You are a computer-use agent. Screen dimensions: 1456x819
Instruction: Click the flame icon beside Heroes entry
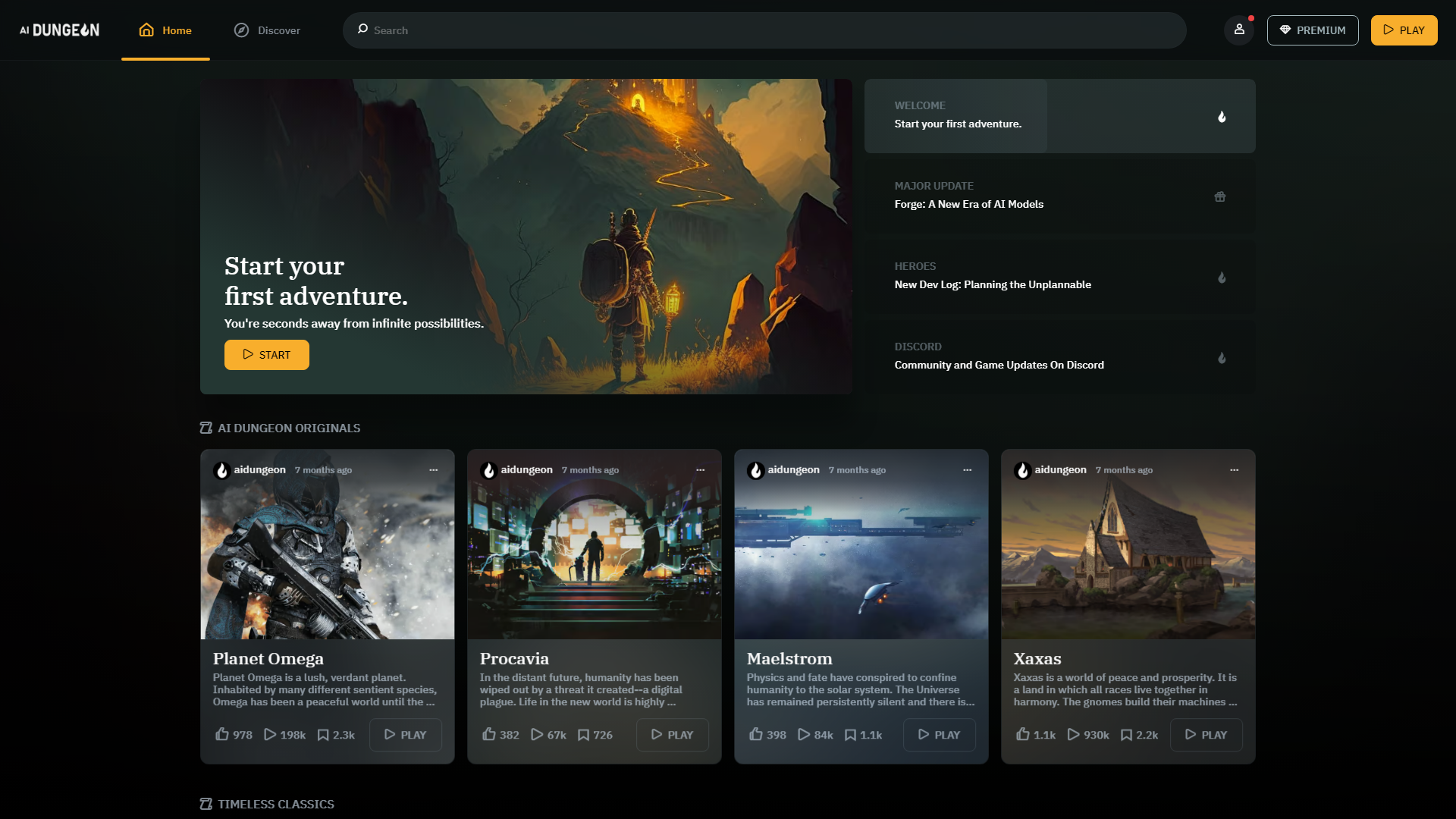(1222, 277)
